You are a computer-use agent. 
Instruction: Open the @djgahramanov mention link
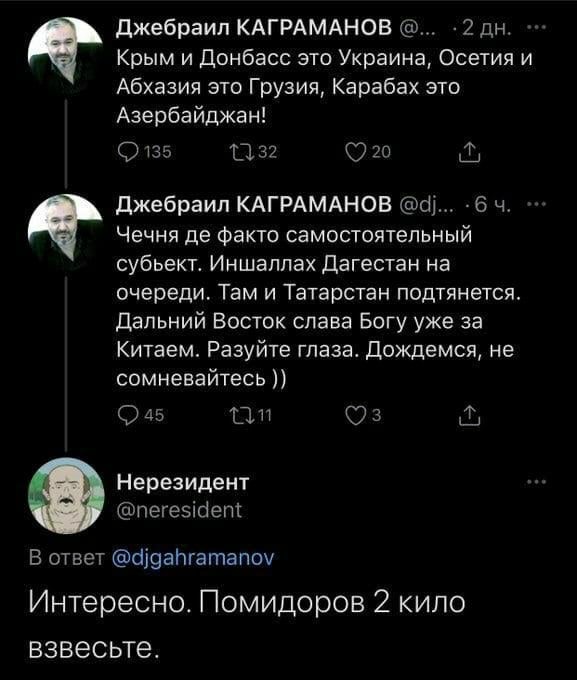click(x=193, y=558)
